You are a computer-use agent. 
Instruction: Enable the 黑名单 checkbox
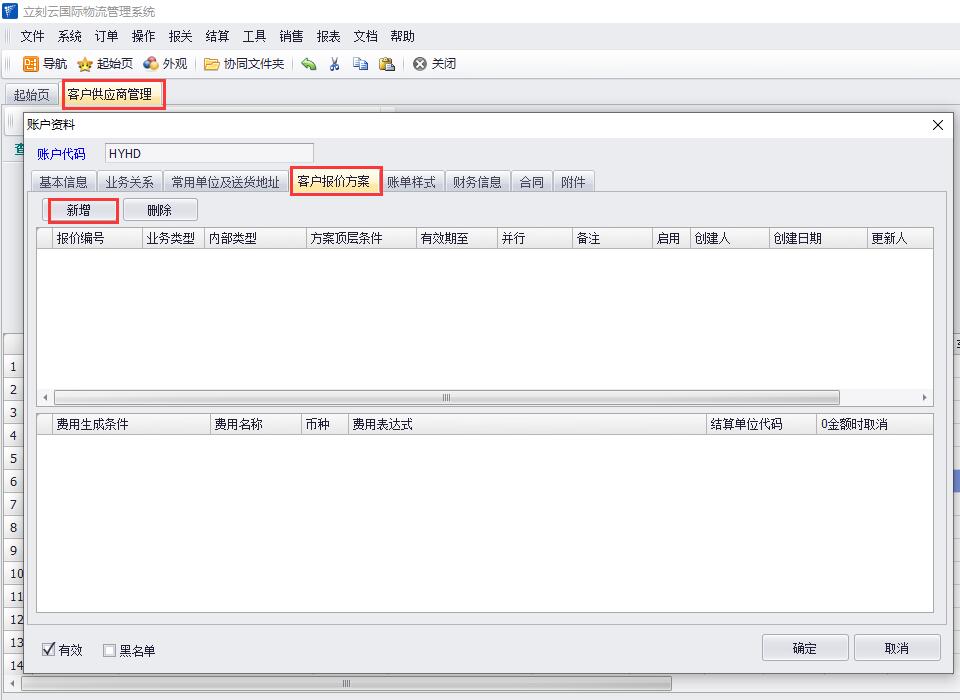click(110, 650)
